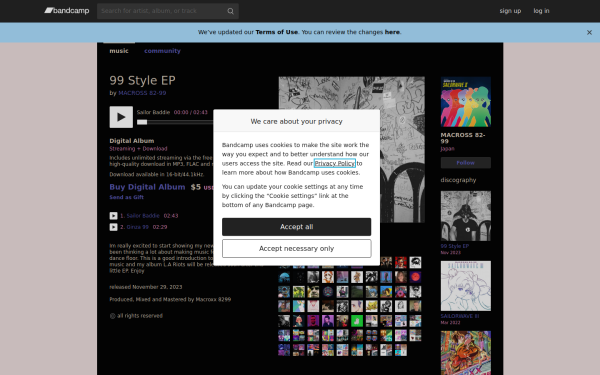Image resolution: width=600 pixels, height=375 pixels.
Task: Click the 'We care about your privacy' dialog heading
Action: 297,121
